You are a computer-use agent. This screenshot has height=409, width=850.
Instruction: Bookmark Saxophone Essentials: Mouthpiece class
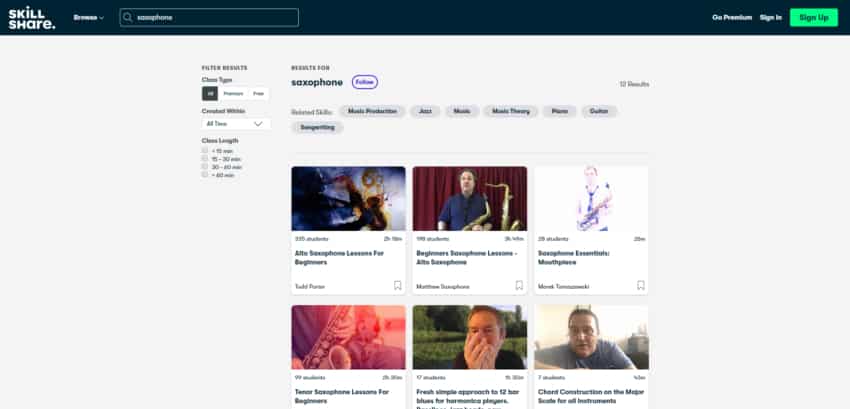pyautogui.click(x=641, y=285)
